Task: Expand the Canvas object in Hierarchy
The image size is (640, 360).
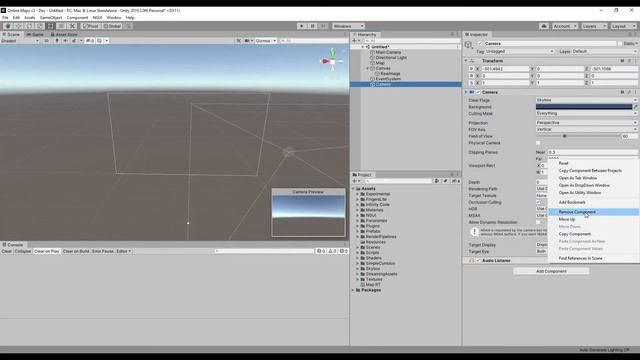Action: [x=367, y=69]
